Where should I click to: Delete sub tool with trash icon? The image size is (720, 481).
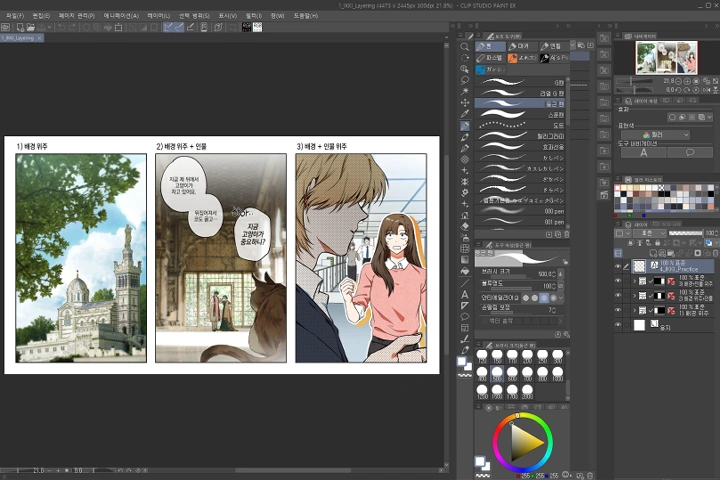[567, 235]
